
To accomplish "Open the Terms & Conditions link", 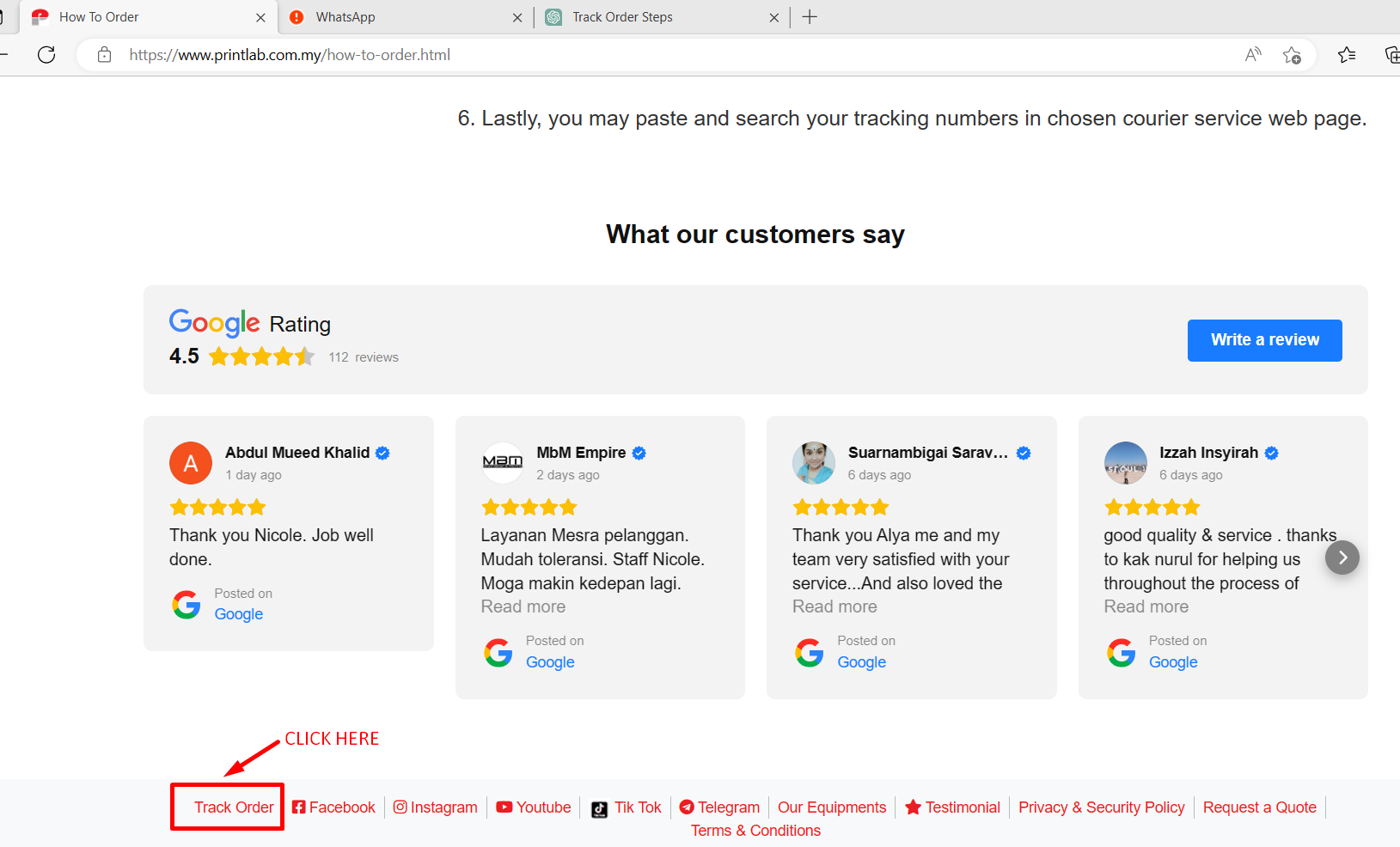I will coord(755,831).
